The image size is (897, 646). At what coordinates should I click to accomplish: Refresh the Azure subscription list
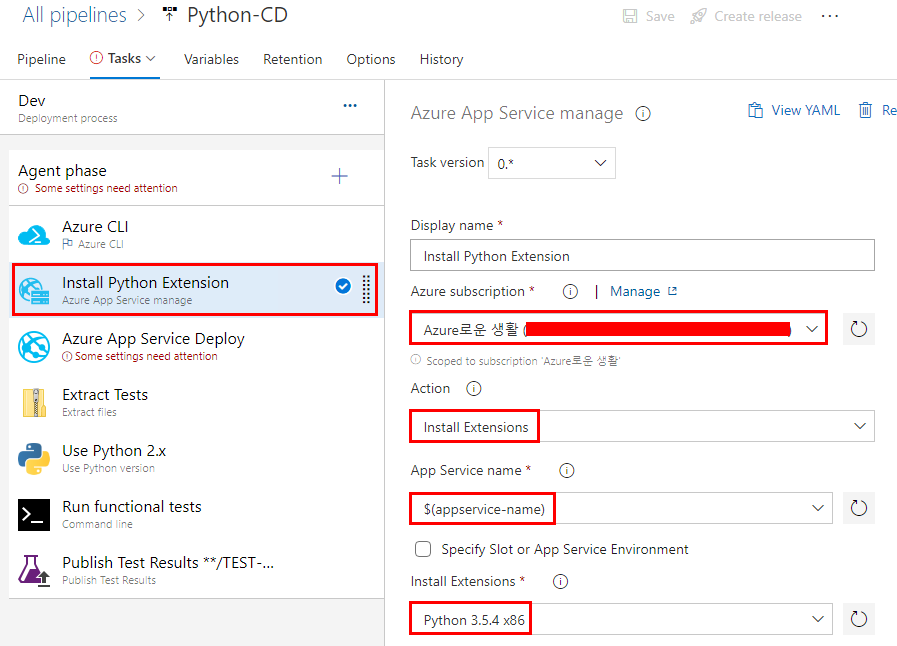(859, 329)
